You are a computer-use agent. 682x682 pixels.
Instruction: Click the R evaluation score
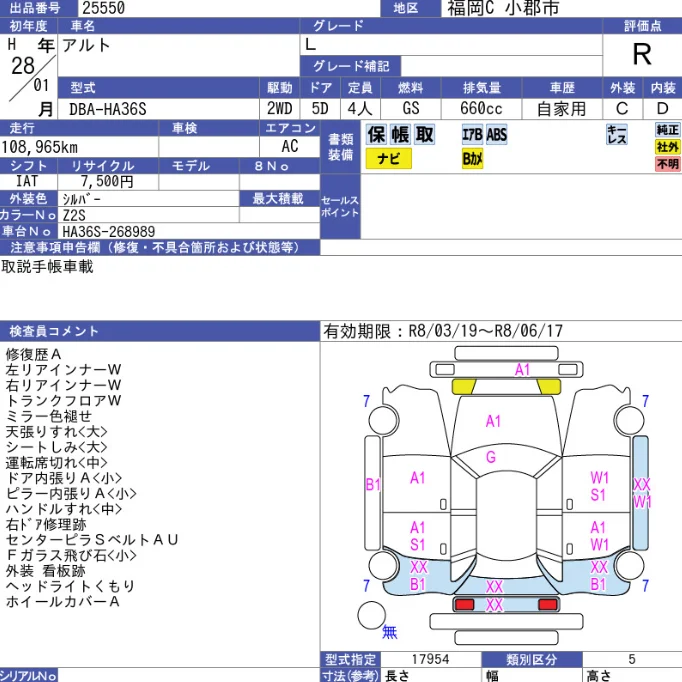642,55
